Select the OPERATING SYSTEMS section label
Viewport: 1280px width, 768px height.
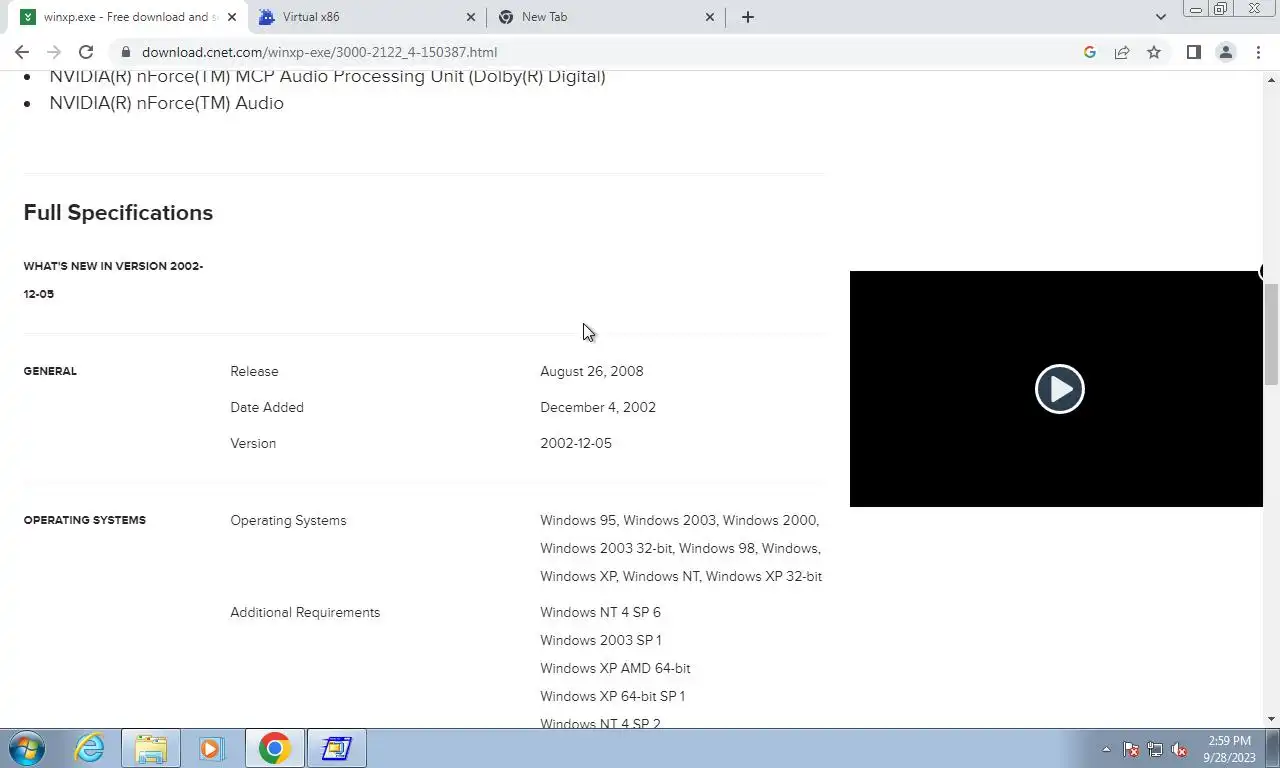(85, 520)
